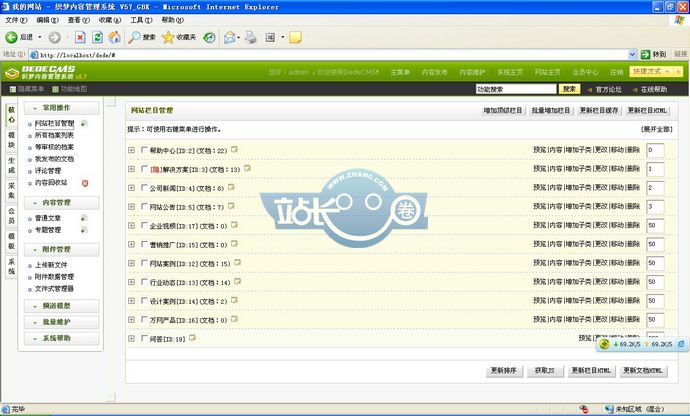Check the 公司新闻[ID:4] checkbox
The width and height of the screenshot is (690, 416).
pos(144,188)
